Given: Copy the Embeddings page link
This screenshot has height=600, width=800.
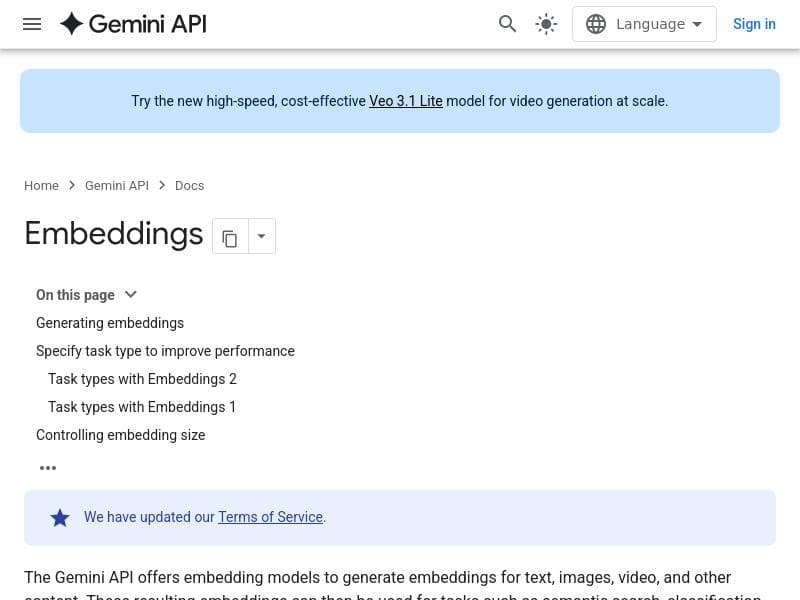Looking at the screenshot, I should coord(230,236).
